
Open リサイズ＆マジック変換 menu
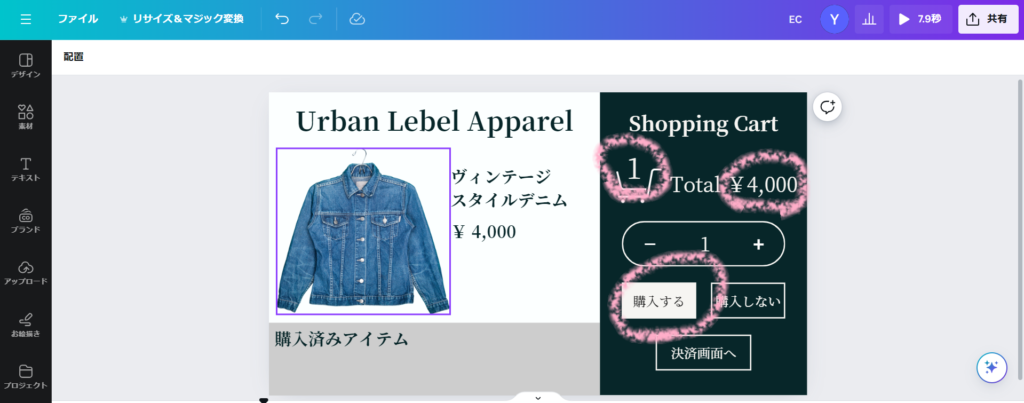tap(181, 19)
